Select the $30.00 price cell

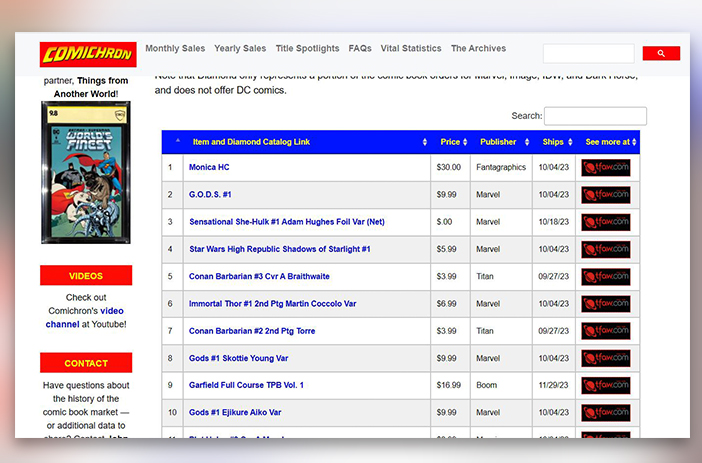[449, 167]
